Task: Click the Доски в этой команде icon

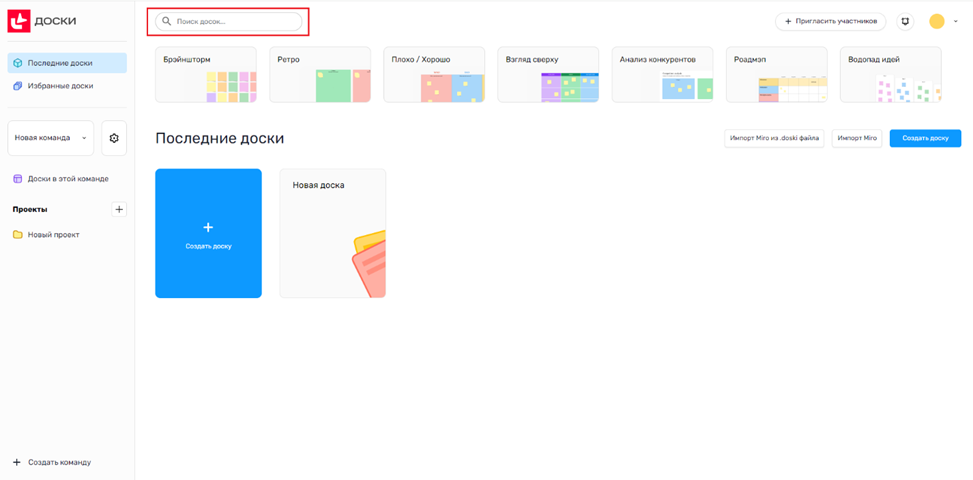Action: coord(18,179)
